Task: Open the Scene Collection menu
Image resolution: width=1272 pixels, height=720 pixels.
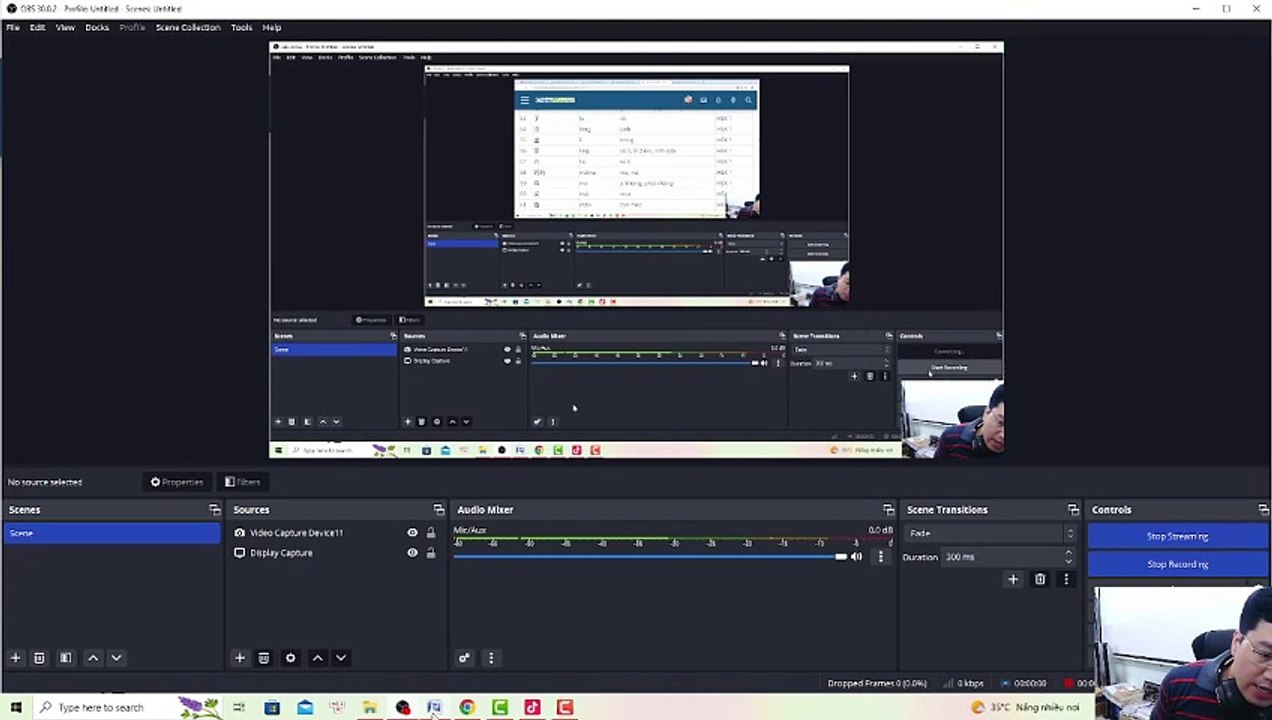Action: pyautogui.click(x=188, y=27)
